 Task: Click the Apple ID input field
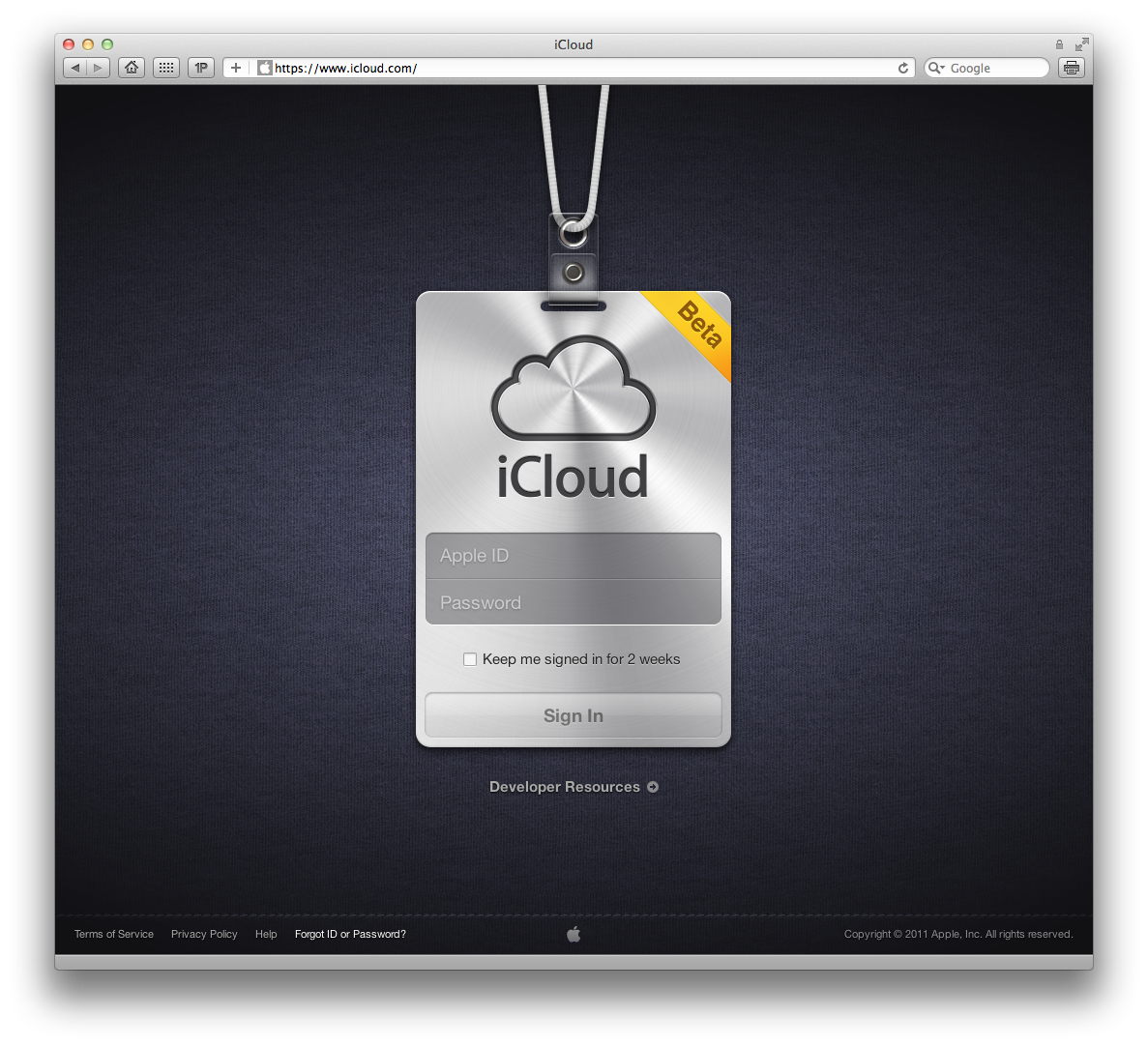(x=574, y=556)
